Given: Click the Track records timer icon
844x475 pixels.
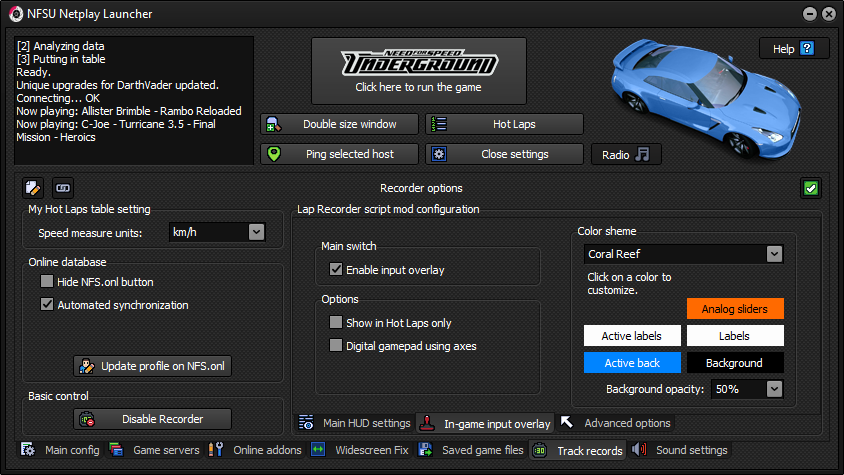Looking at the screenshot, I should coord(540,450).
